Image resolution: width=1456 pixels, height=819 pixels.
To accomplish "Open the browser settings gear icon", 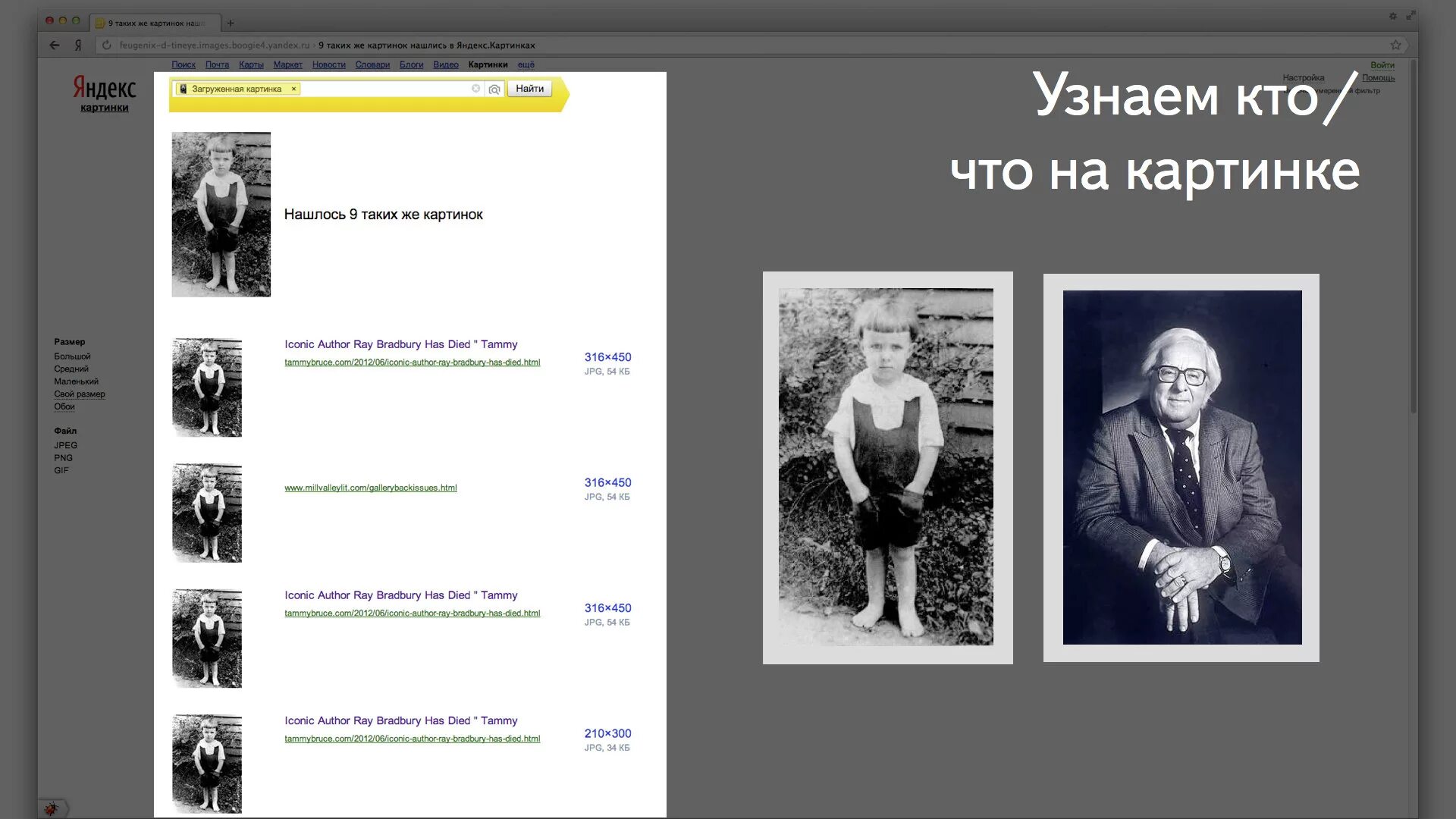I will coord(1392,16).
